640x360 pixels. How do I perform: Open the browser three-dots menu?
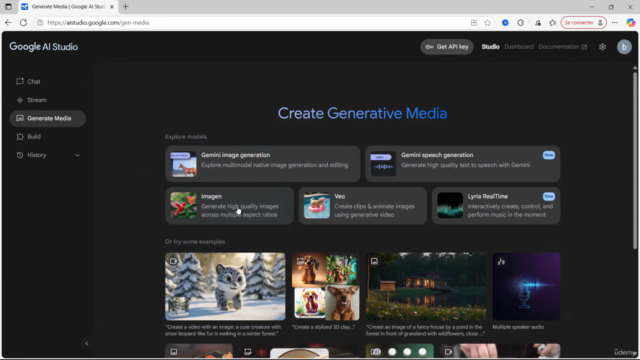pyautogui.click(x=615, y=23)
